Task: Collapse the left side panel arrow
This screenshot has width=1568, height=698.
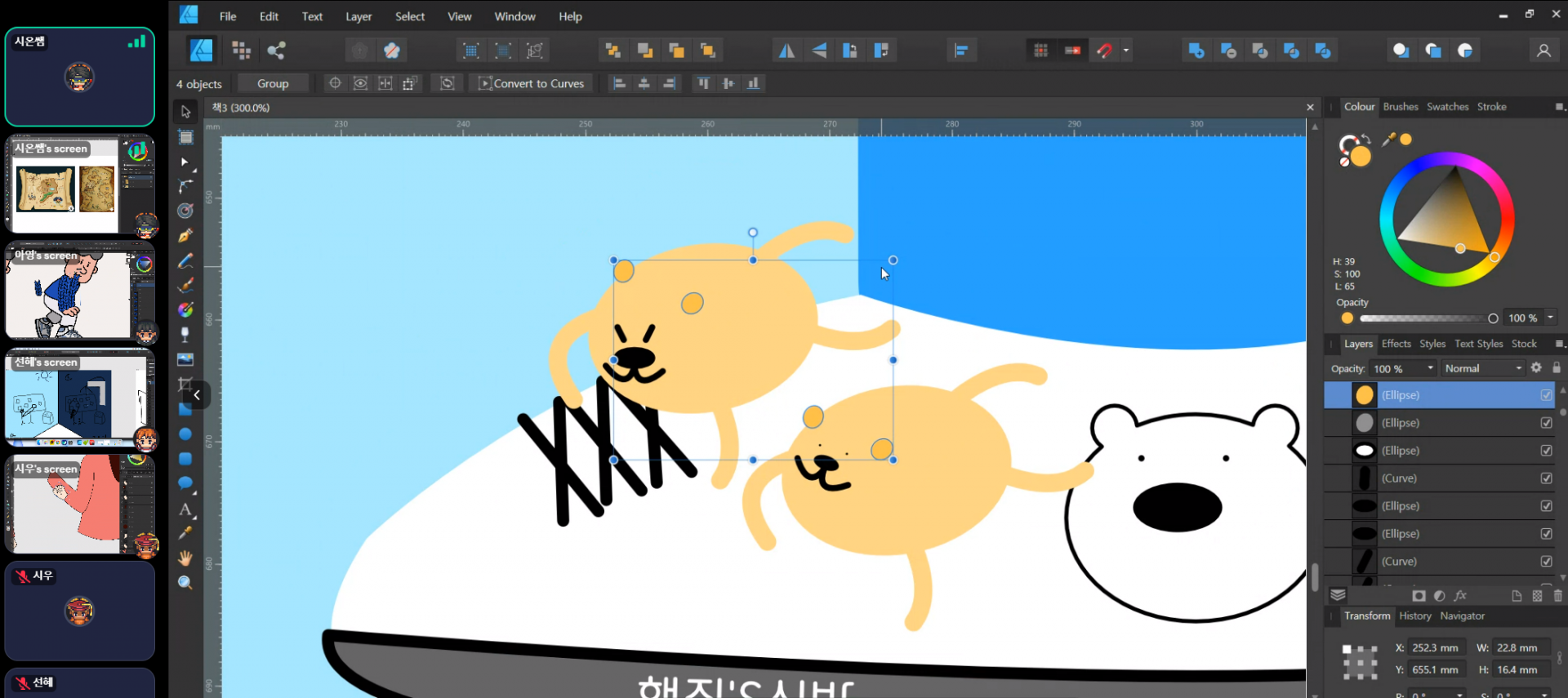Action: pyautogui.click(x=197, y=395)
